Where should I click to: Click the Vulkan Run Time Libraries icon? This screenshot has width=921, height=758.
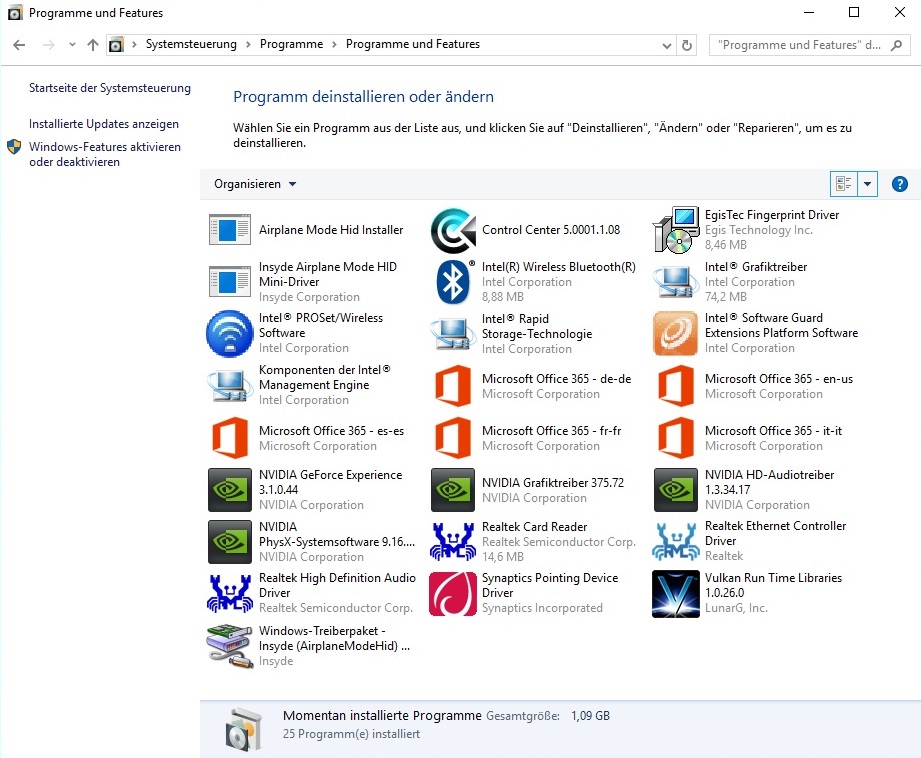coord(676,593)
